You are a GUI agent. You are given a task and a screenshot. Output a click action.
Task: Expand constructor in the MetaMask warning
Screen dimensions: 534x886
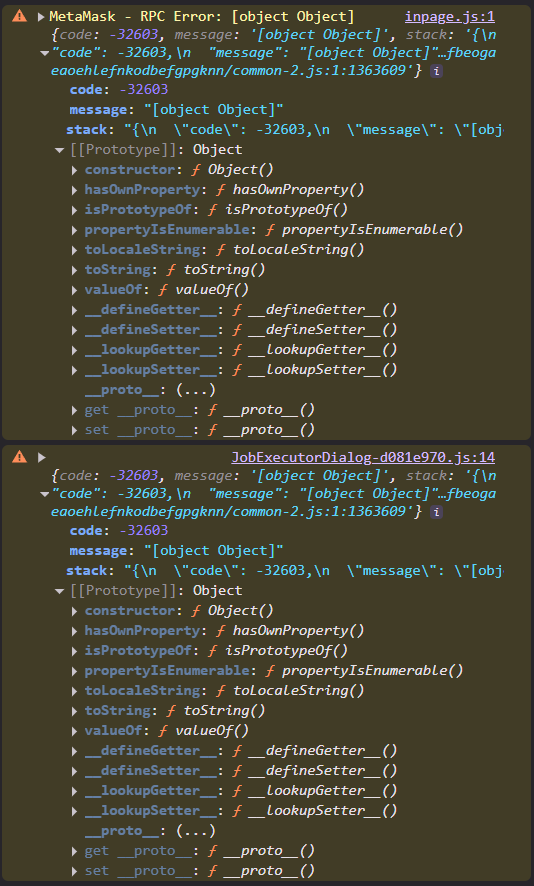tap(75, 170)
